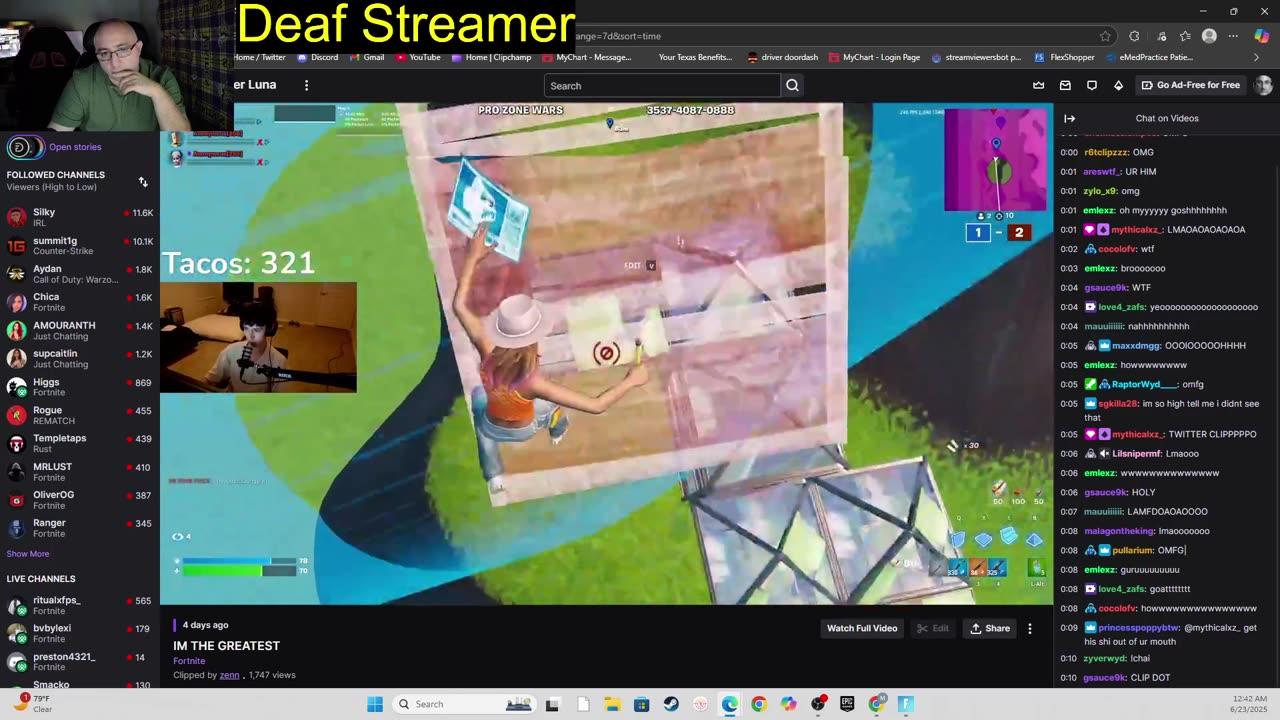This screenshot has height=720, width=1280.
Task: Open Chica's channel in sidebar
Action: point(80,302)
